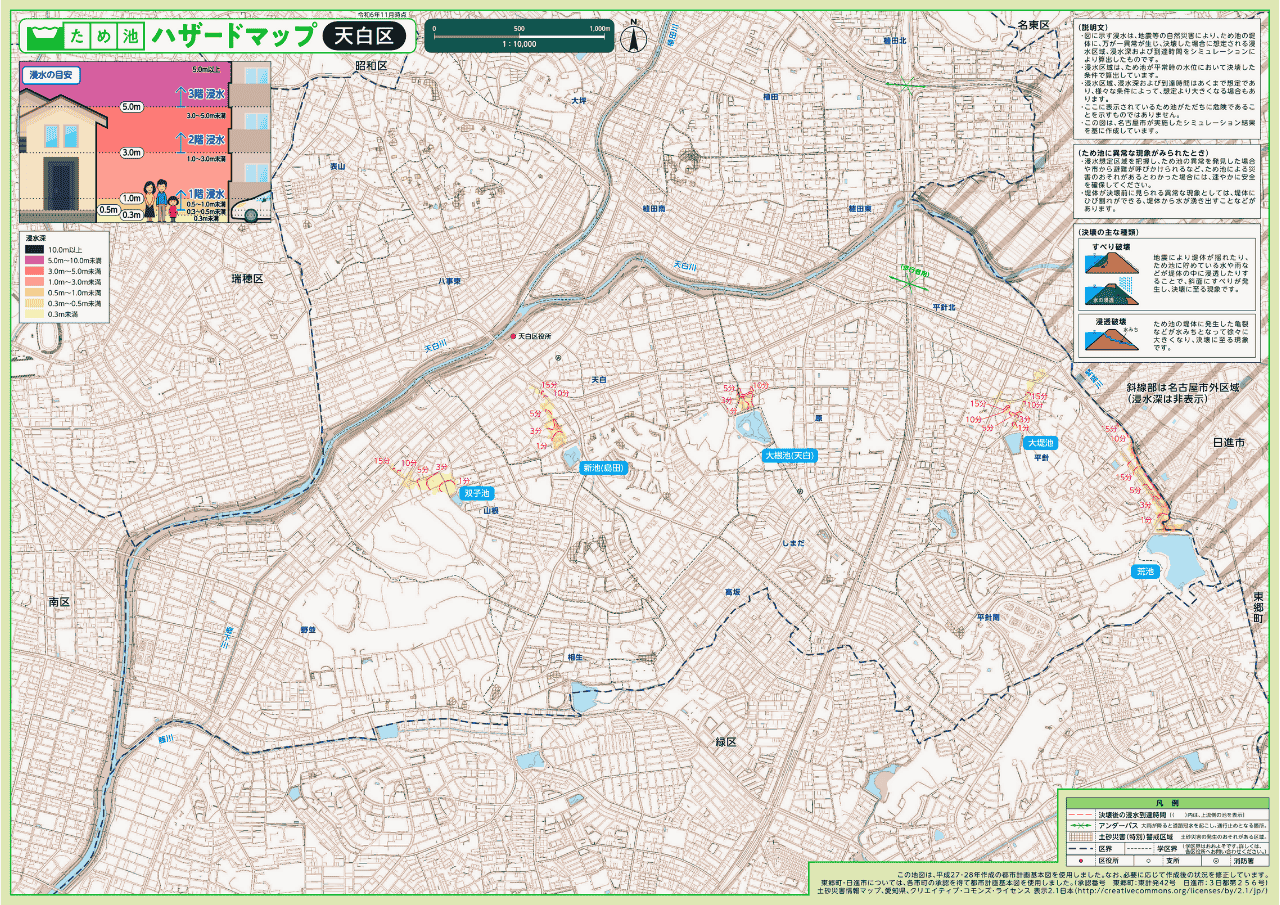Click the 大堤池 label near 平針

[x=1040, y=441]
